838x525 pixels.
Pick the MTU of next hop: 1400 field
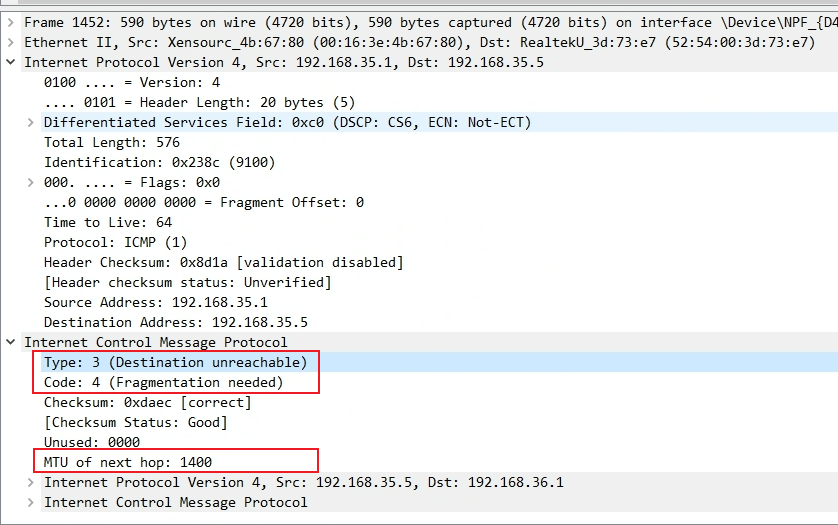coord(128,462)
